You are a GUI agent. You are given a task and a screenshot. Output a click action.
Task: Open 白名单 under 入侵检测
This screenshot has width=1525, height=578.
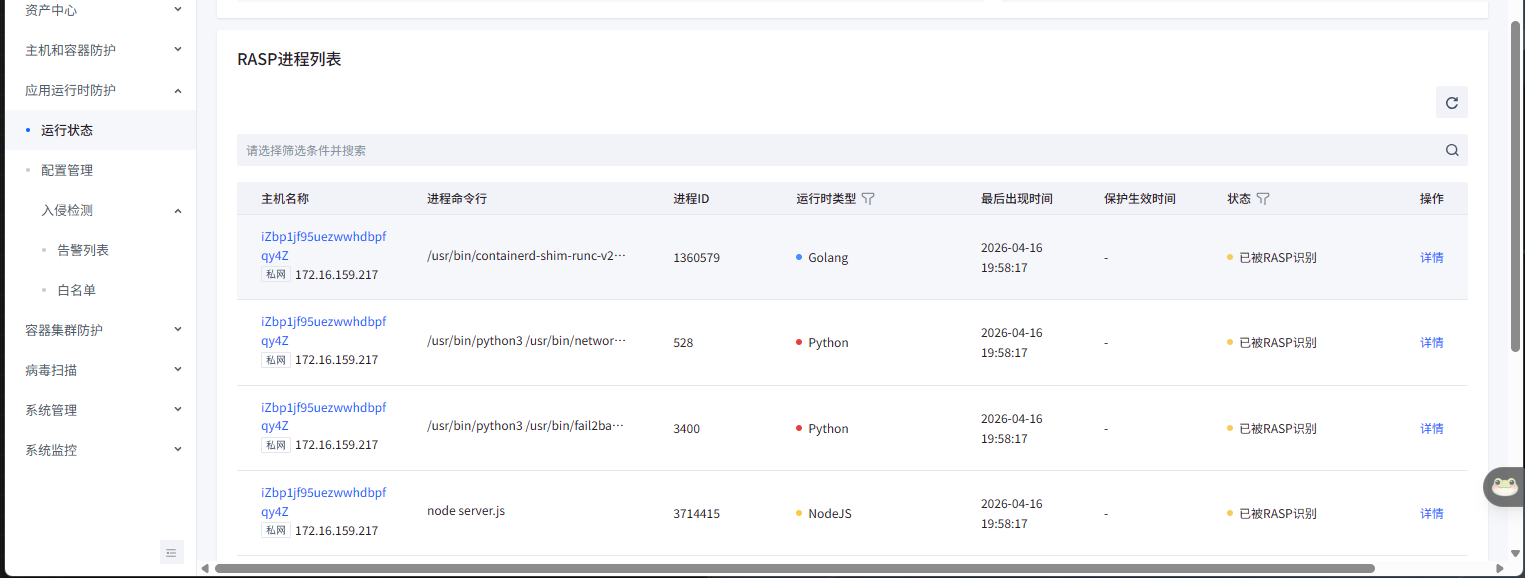point(76,290)
